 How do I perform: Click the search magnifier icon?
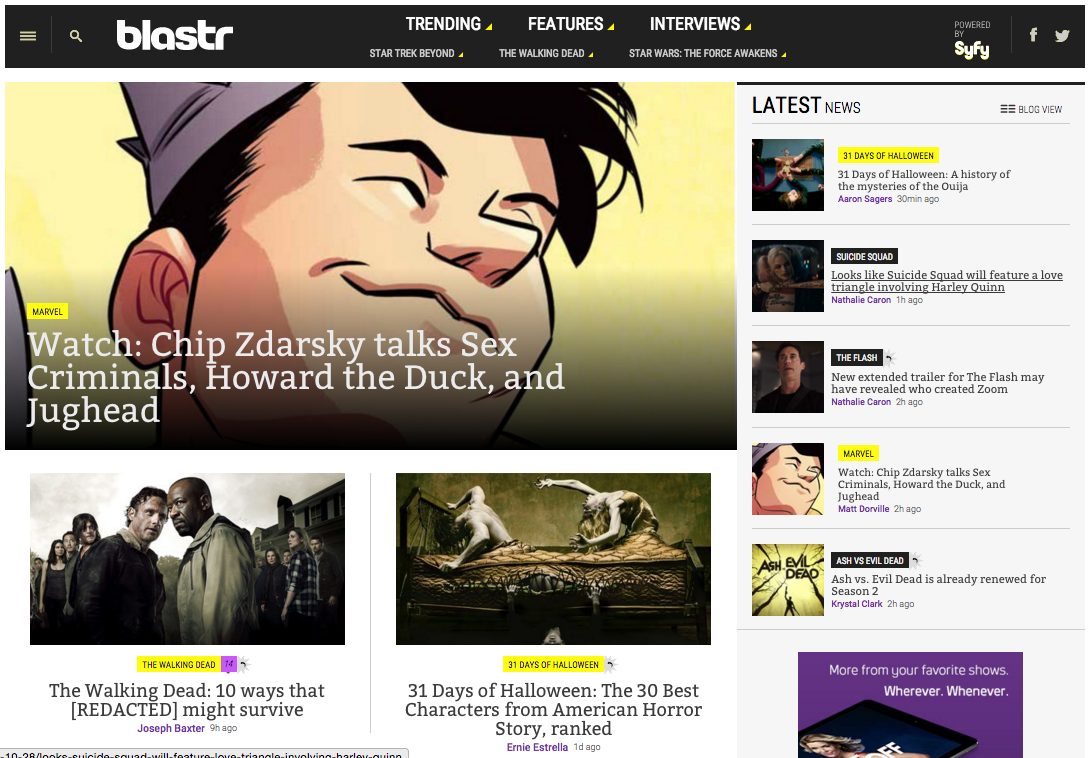click(76, 36)
